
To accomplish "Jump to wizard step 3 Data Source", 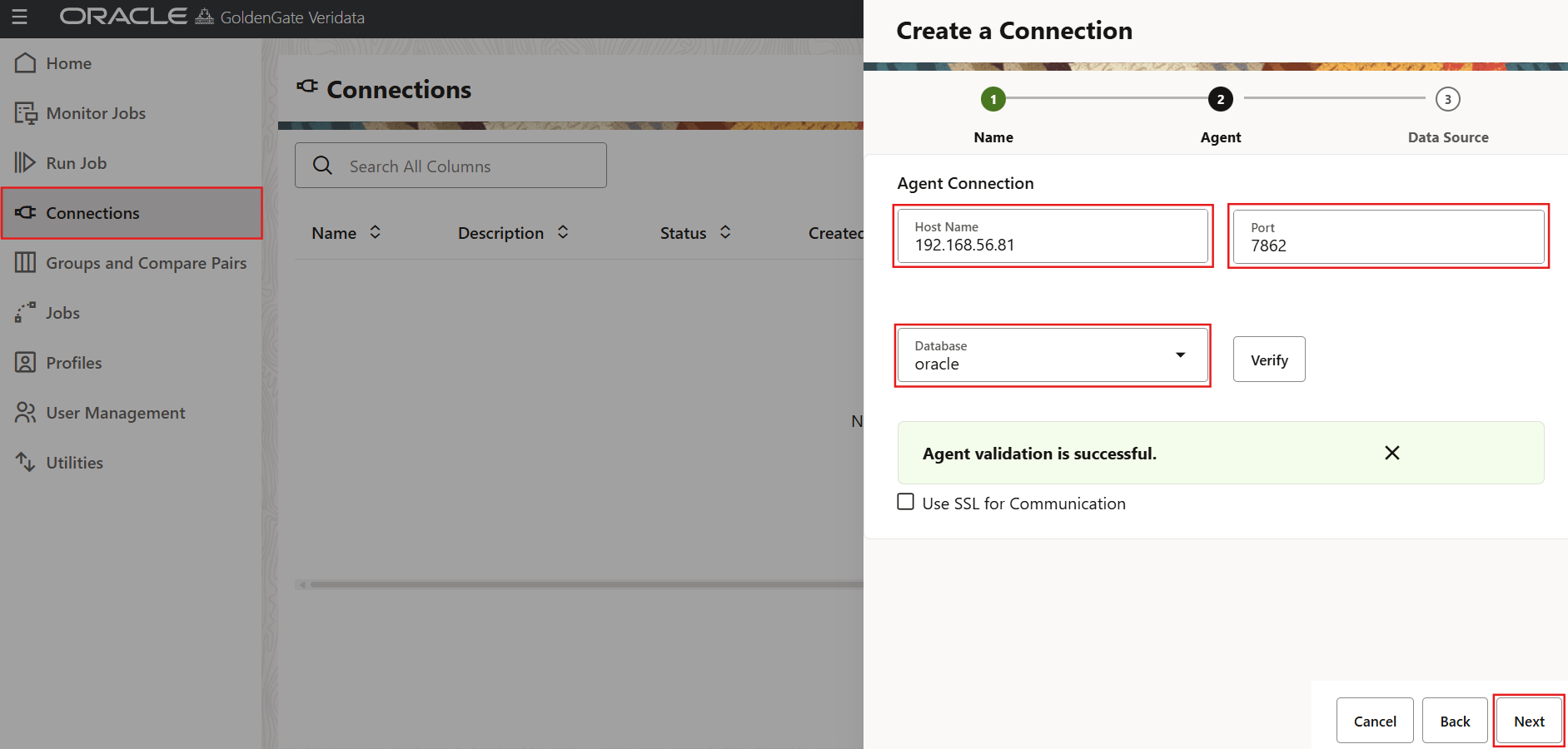I will pyautogui.click(x=1448, y=99).
